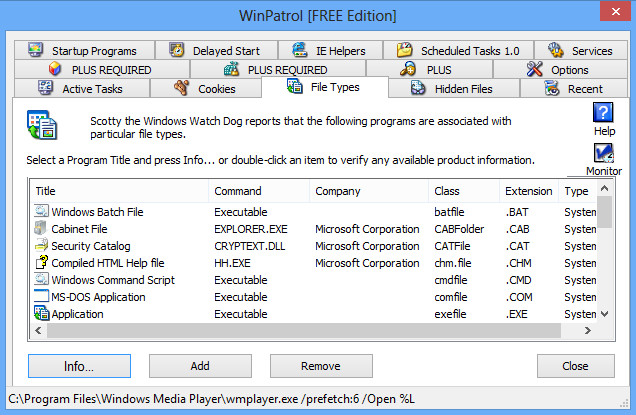Sort list by Company column header
The image size is (636, 415).
[369, 191]
